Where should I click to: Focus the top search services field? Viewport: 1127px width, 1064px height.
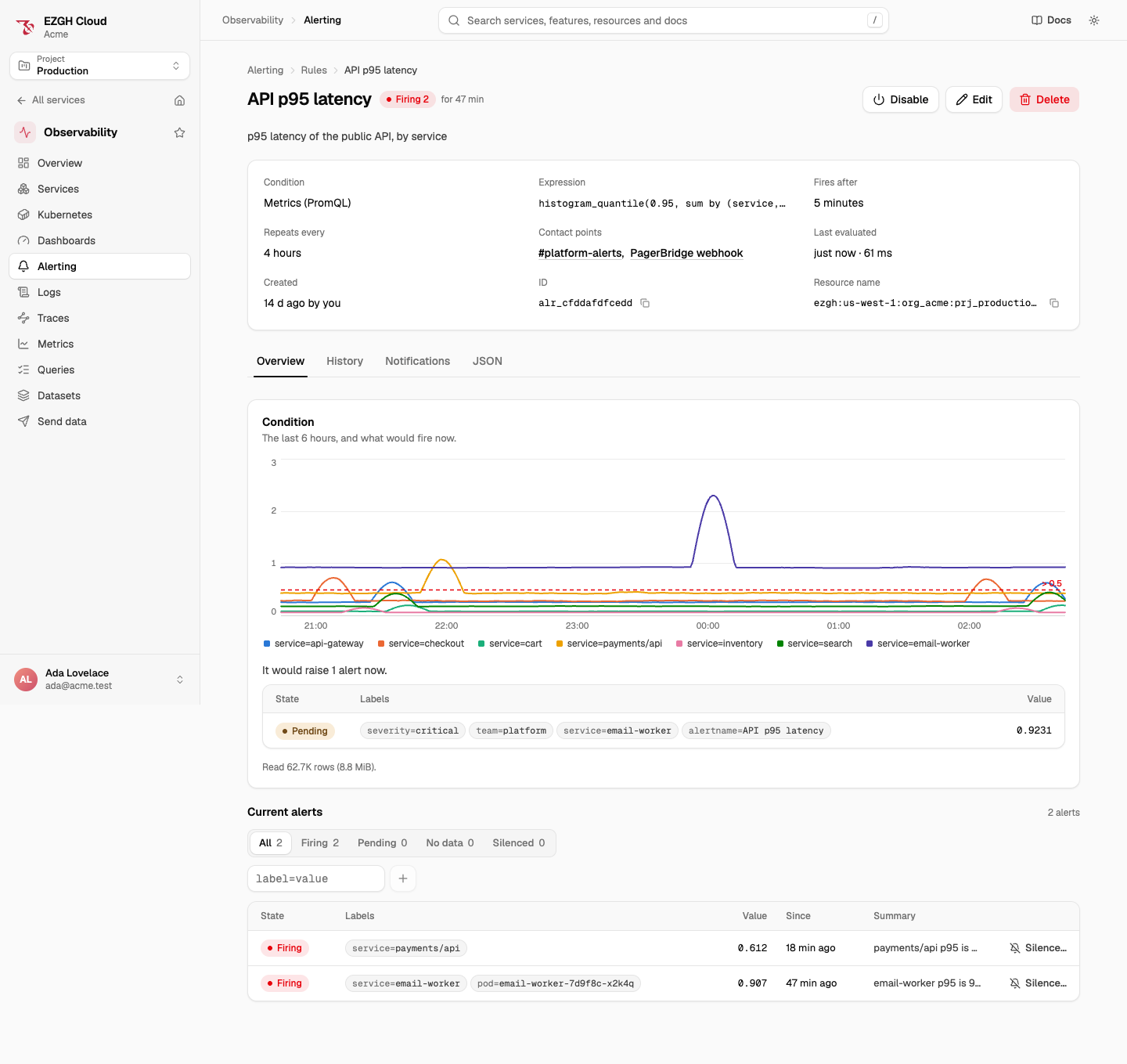(x=664, y=20)
